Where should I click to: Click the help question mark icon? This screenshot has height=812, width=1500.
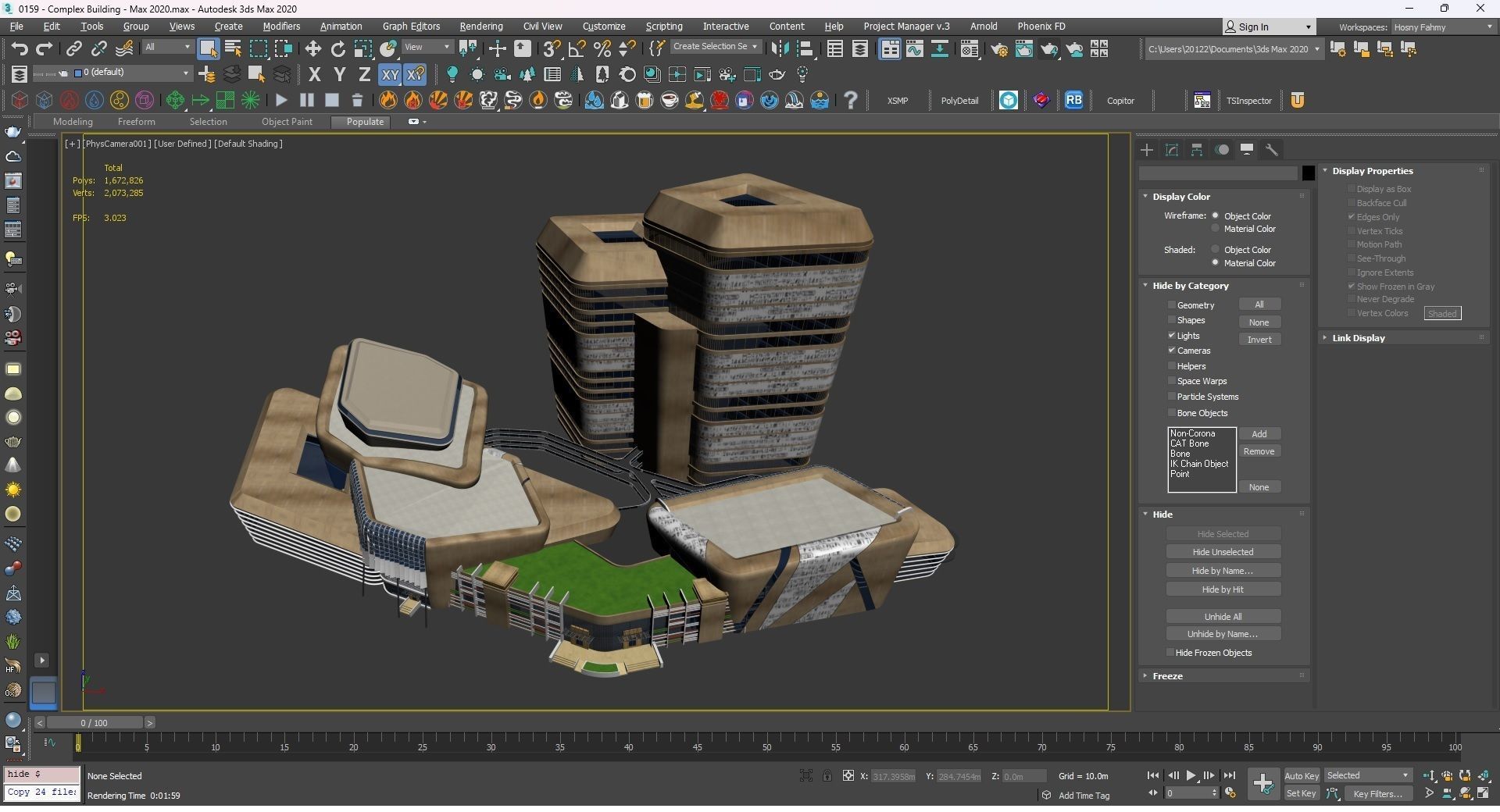(x=851, y=100)
